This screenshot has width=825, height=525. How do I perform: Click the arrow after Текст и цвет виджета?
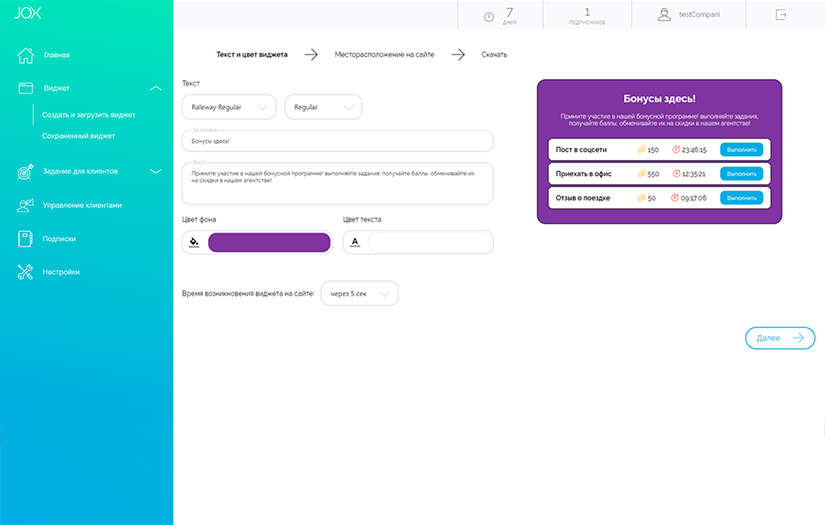tap(311, 54)
